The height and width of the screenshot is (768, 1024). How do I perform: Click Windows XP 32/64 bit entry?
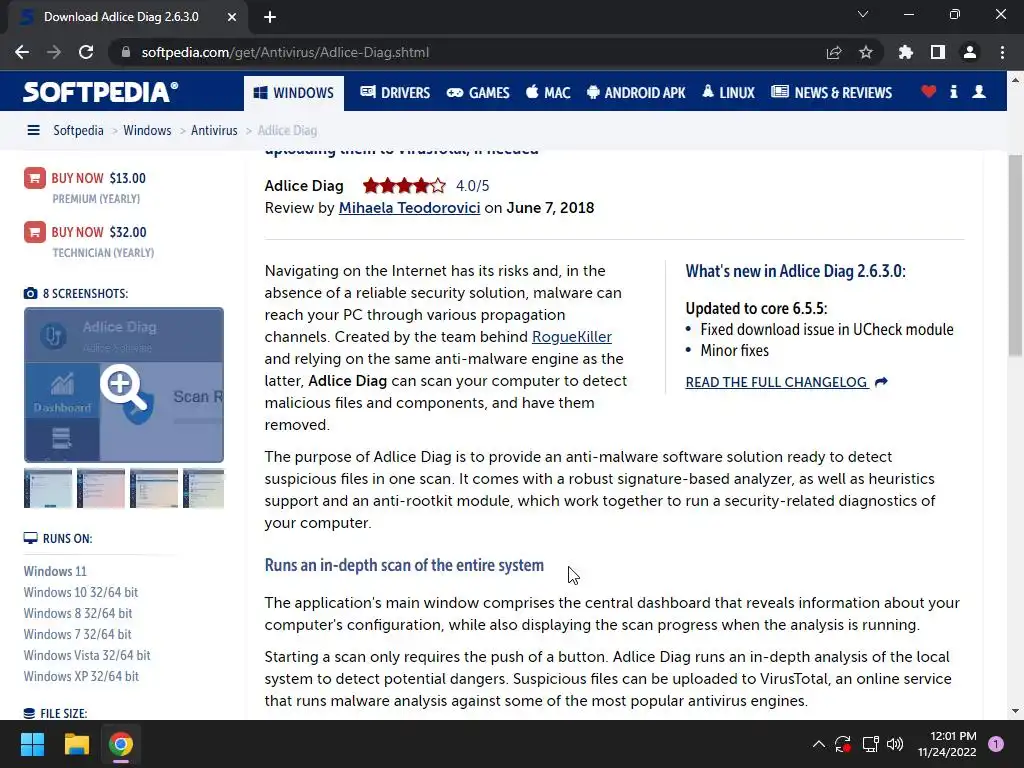click(x=81, y=676)
